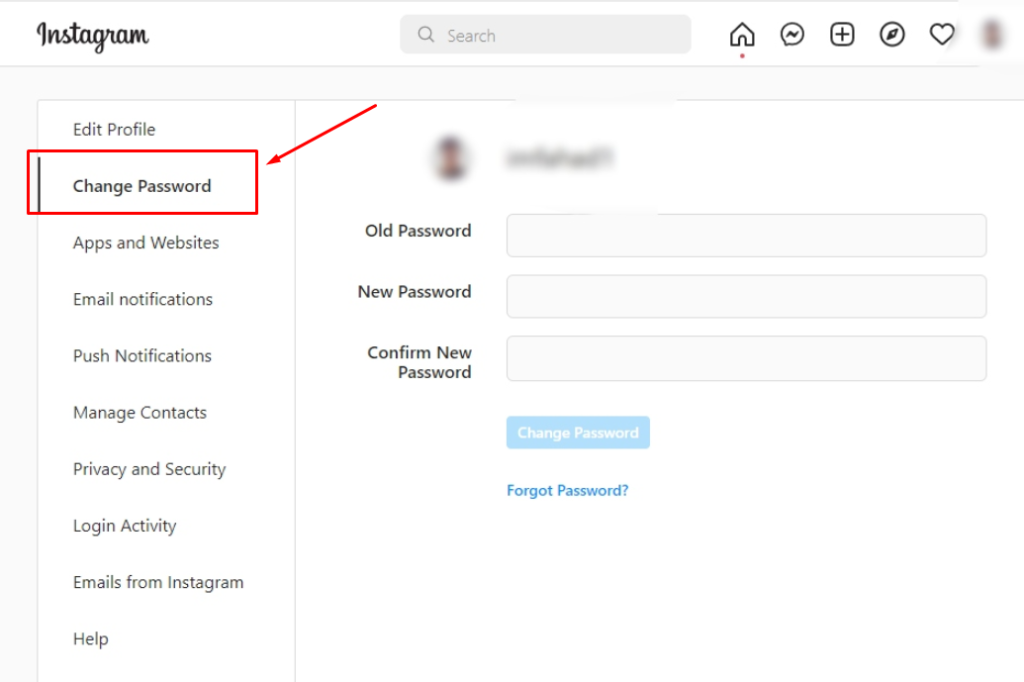The image size is (1024, 682).
Task: Open Apps and Websites section
Action: tap(146, 243)
